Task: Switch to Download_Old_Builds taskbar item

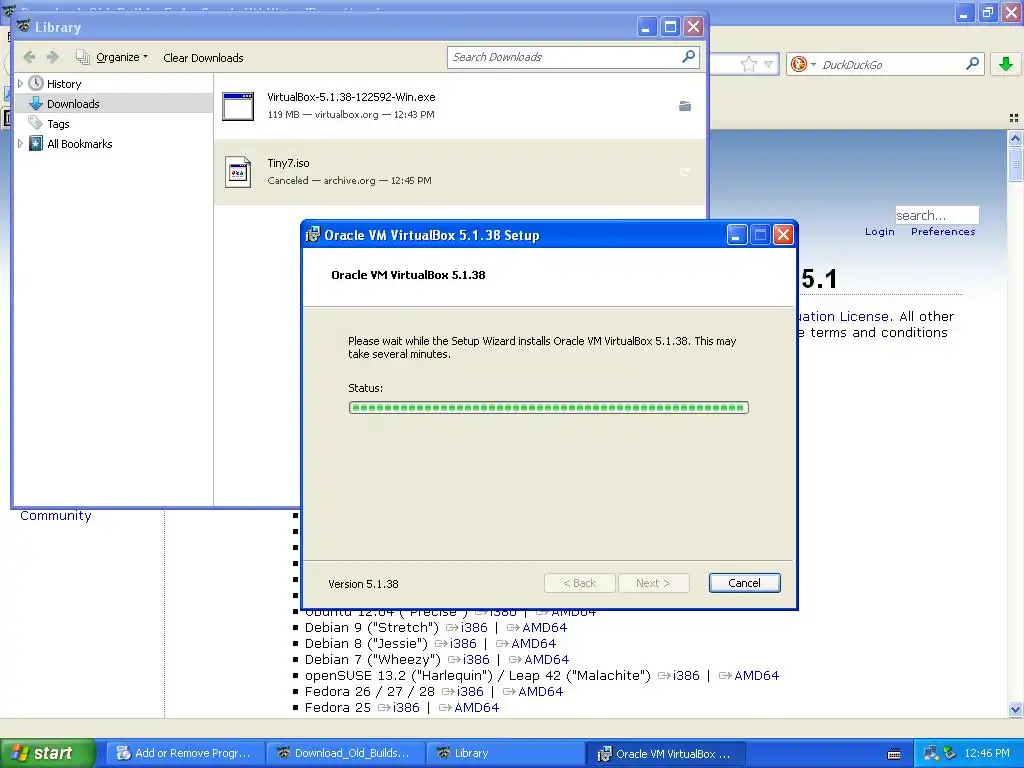Action: pyautogui.click(x=345, y=753)
